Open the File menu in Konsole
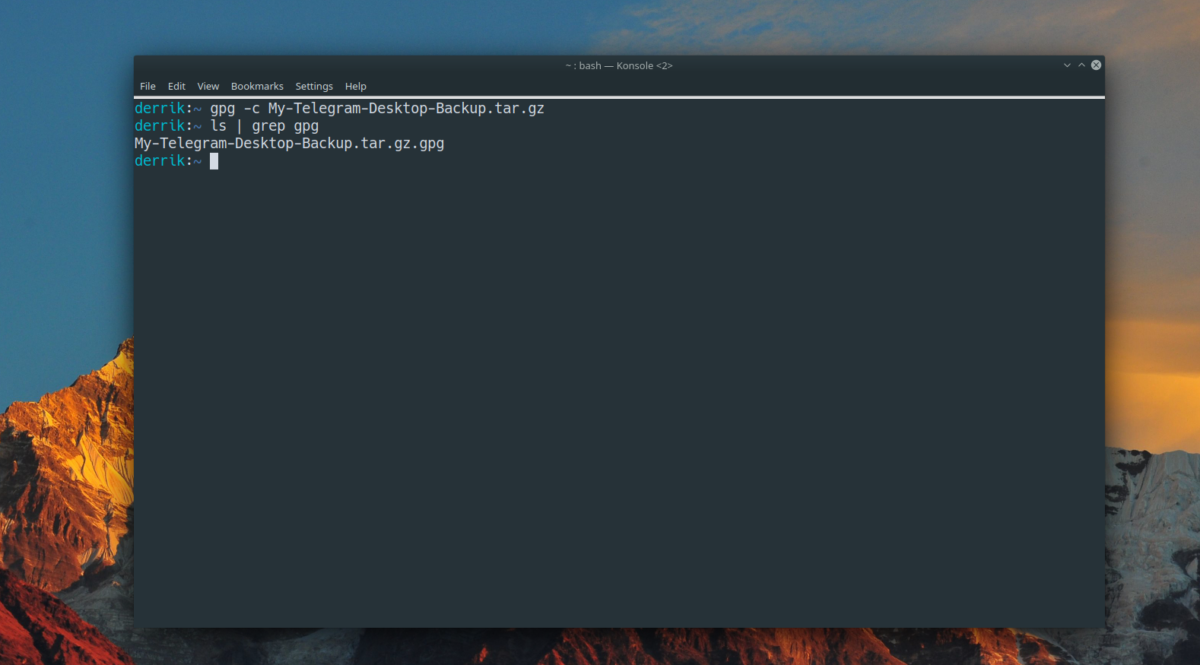The image size is (1200, 665). click(x=147, y=86)
